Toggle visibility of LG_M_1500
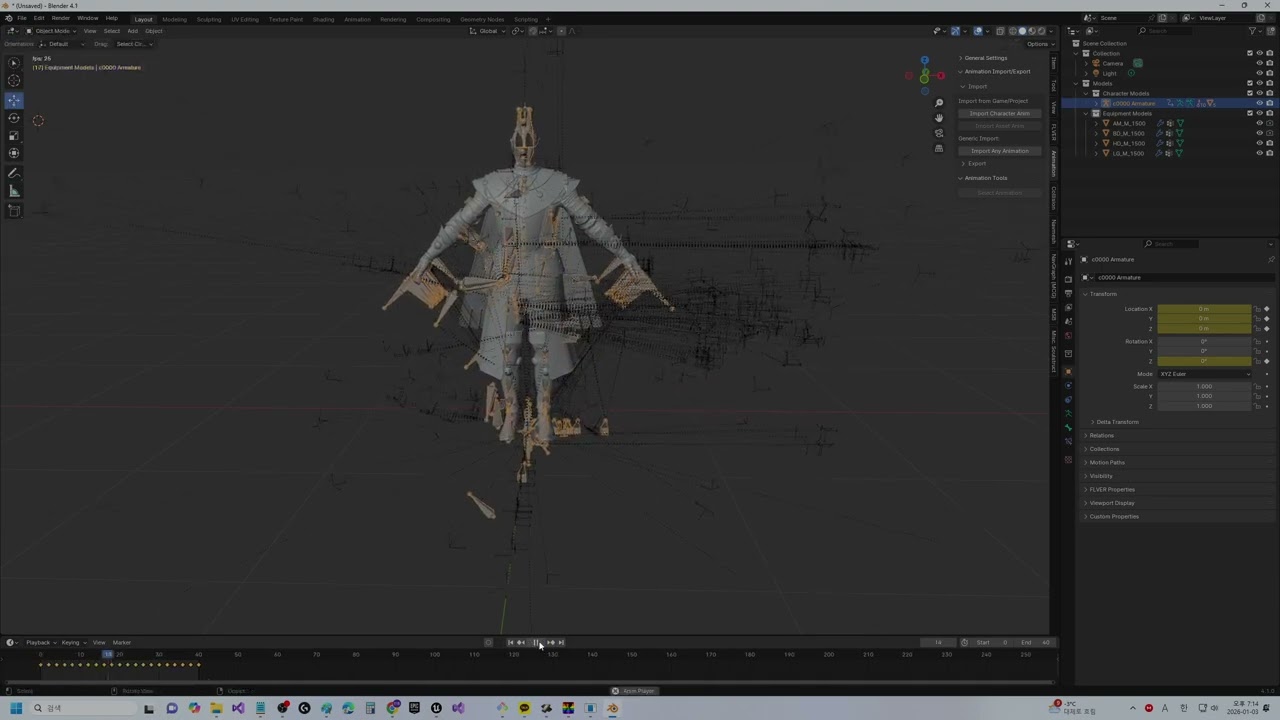This screenshot has height=720, width=1280. point(1259,153)
